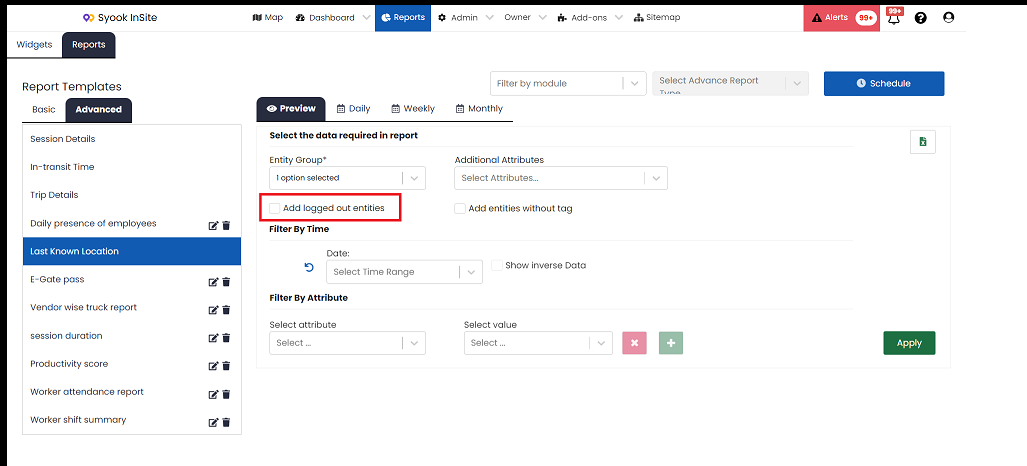Open the help question mark icon
The image size is (1027, 466).
pyautogui.click(x=920, y=18)
